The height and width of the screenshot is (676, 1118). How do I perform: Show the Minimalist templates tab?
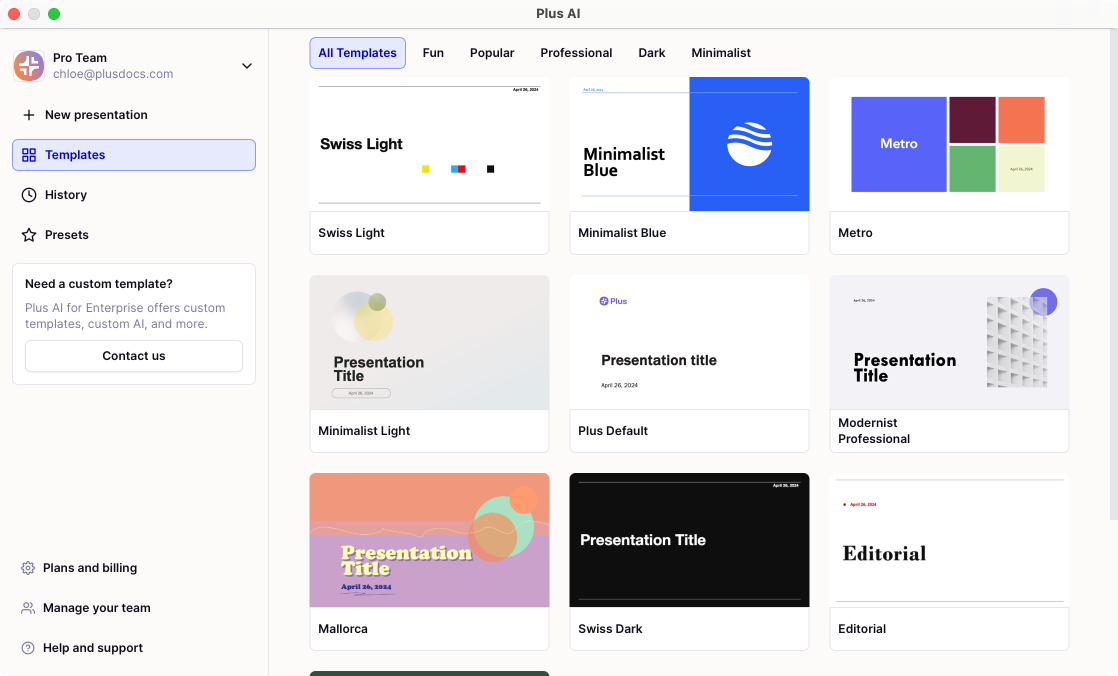click(721, 53)
